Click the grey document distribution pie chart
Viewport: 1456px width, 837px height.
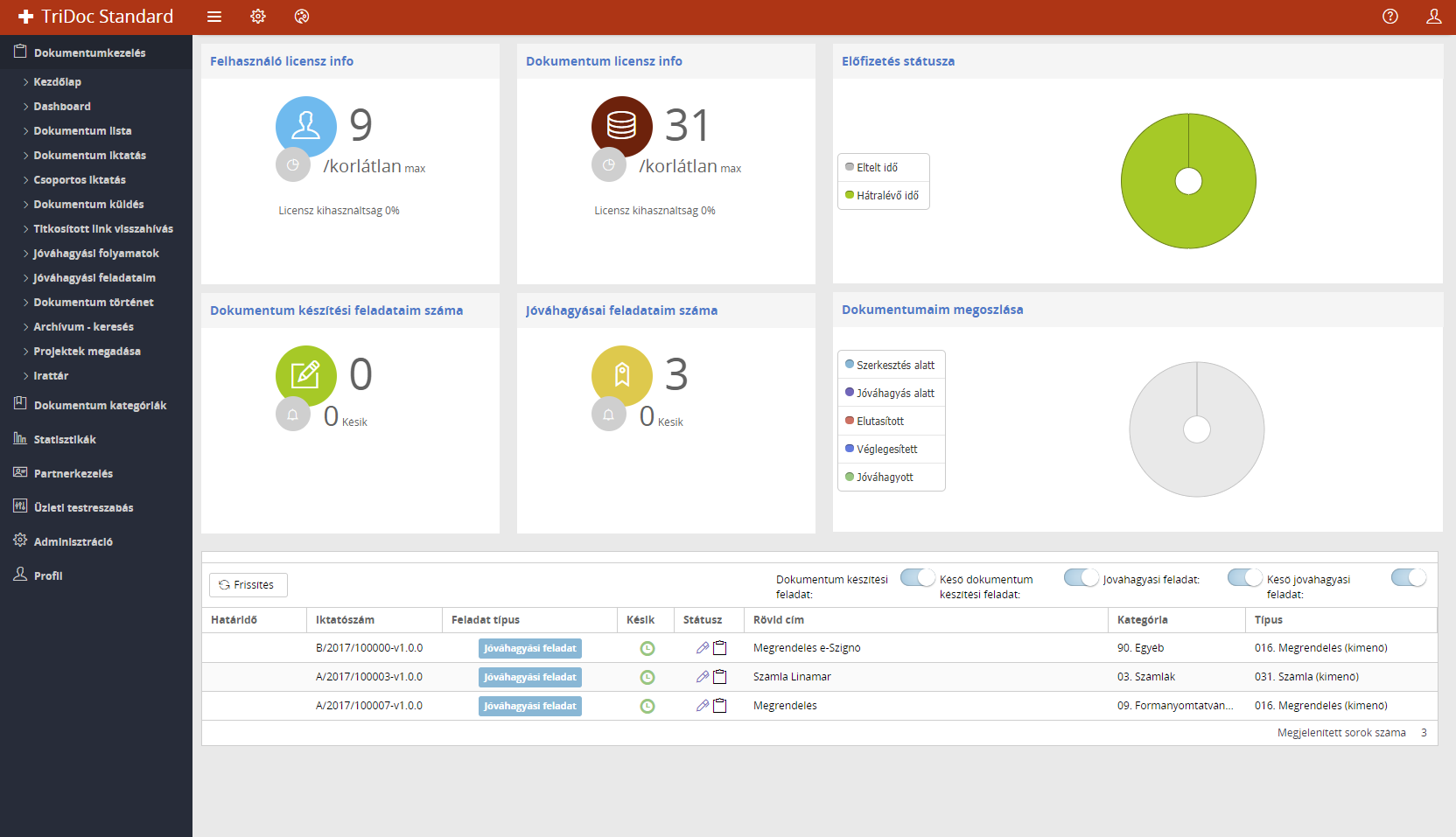[x=1197, y=429]
